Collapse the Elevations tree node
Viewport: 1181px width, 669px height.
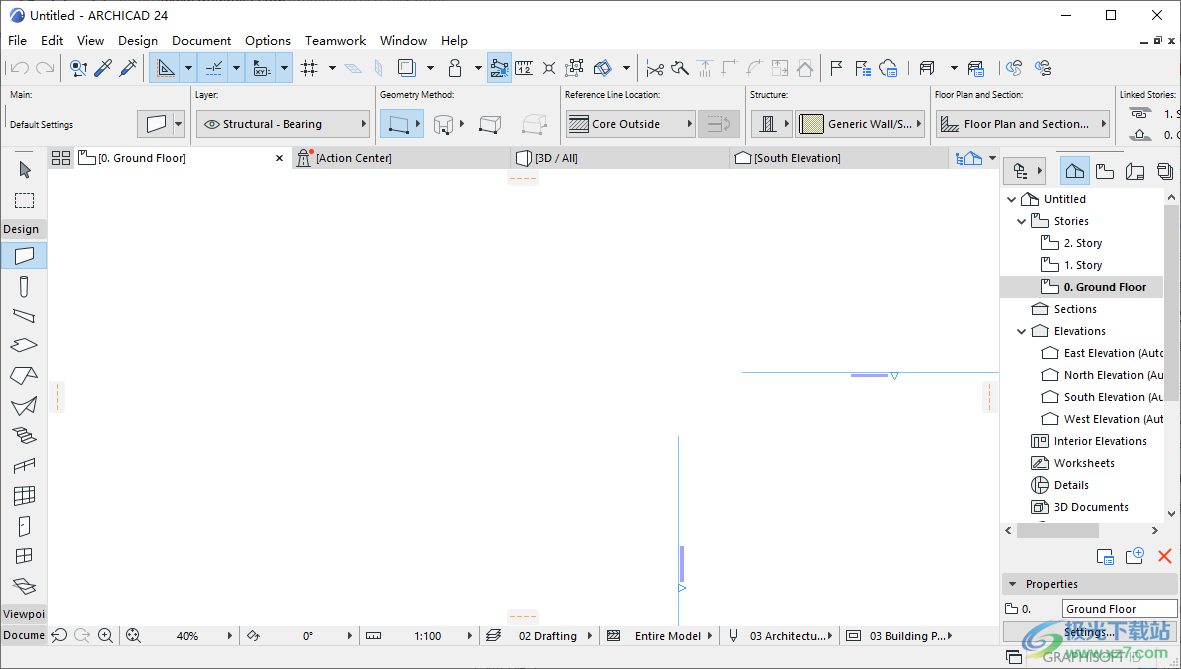pyautogui.click(x=1021, y=331)
